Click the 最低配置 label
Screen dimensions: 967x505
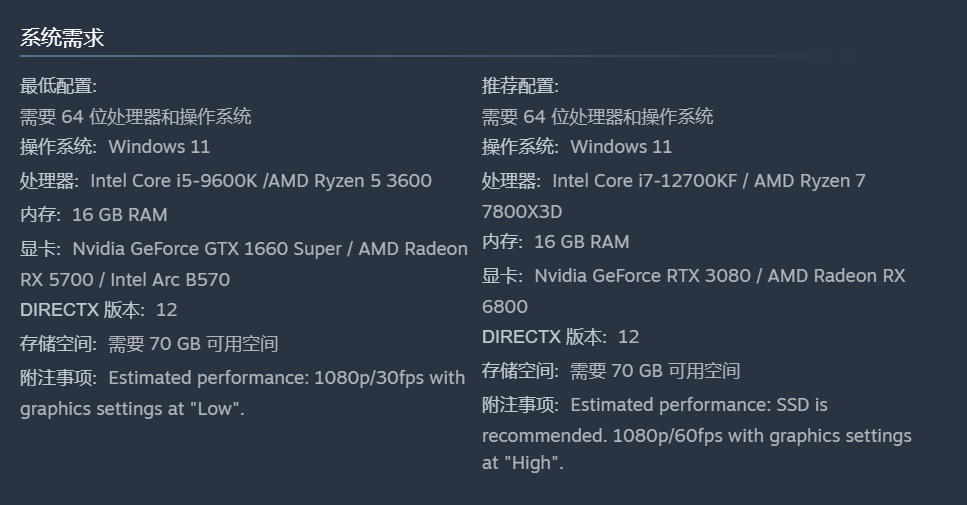(x=58, y=86)
